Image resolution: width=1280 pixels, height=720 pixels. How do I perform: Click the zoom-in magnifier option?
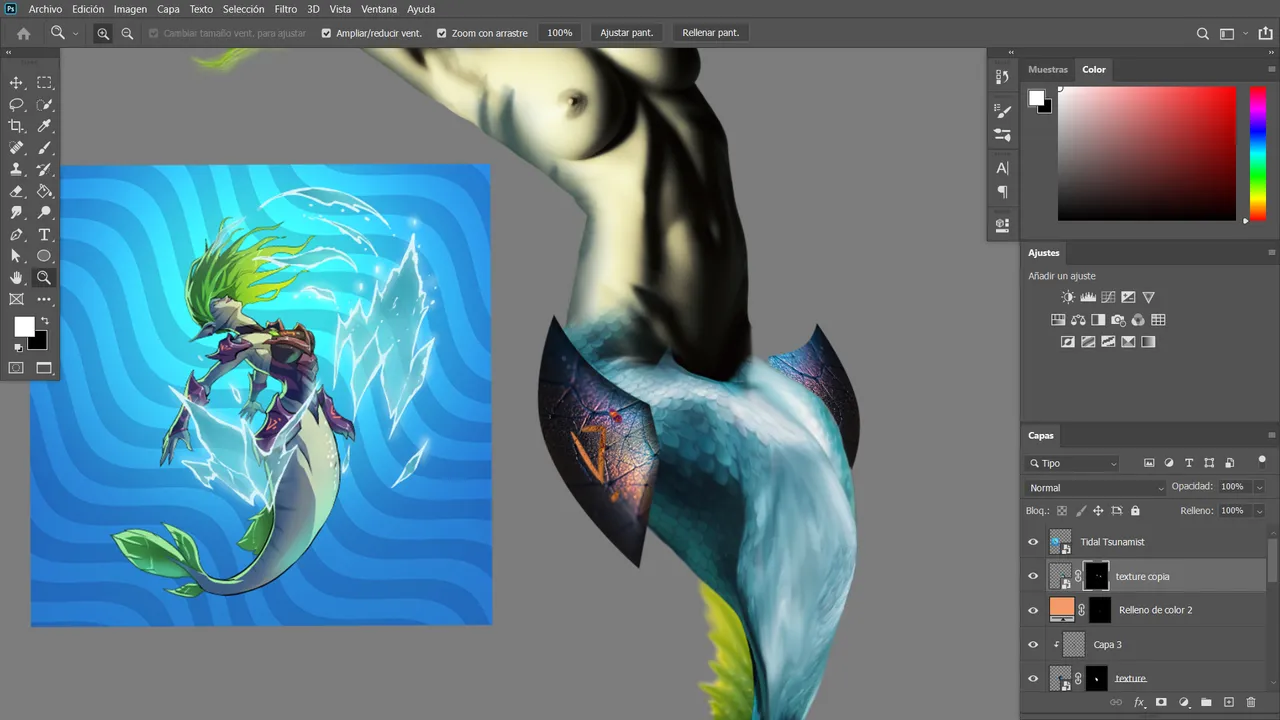[103, 33]
